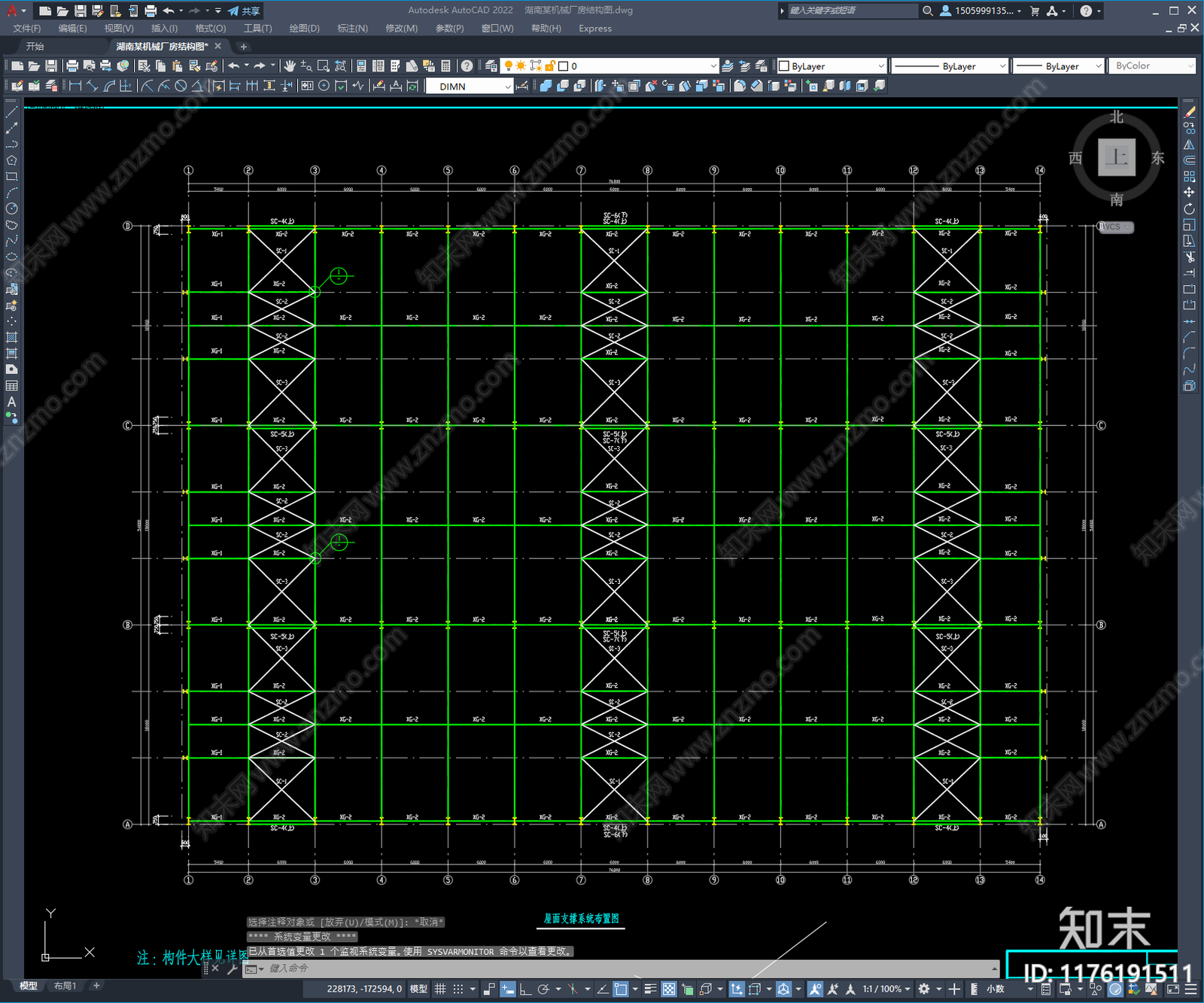Open the Help question-mark icon
1204x1003 pixels.
pyautogui.click(x=467, y=66)
